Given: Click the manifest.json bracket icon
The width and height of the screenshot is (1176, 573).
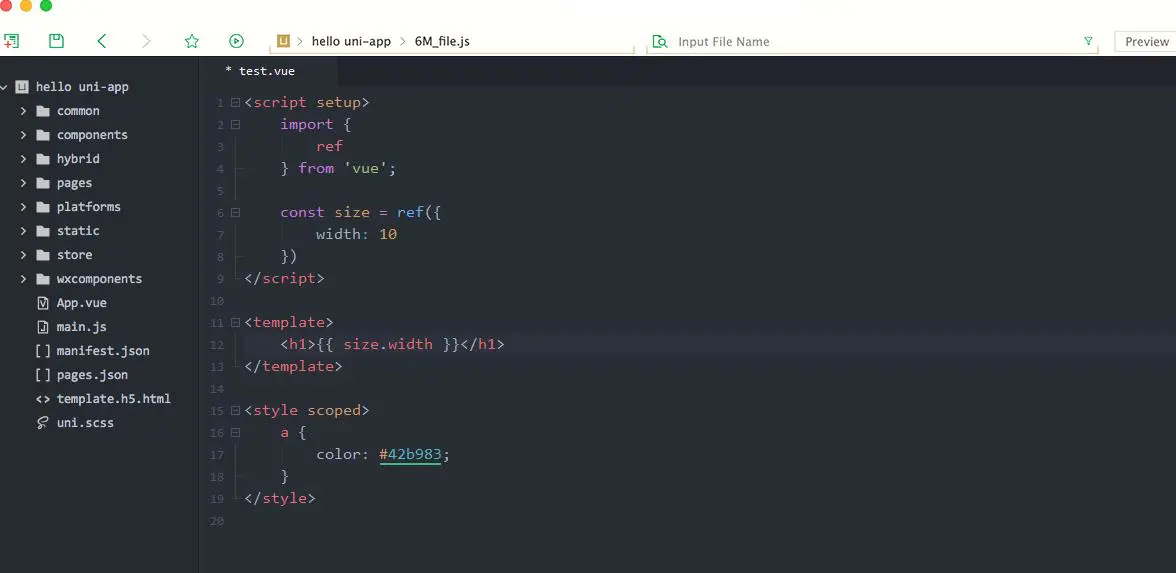Looking at the screenshot, I should (x=43, y=351).
